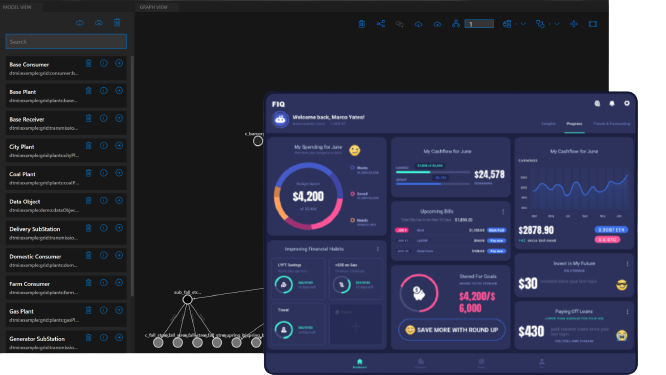The height and width of the screenshot is (375, 666).
Task: Open Upcoming Bills three-dot menu
Action: tap(503, 211)
